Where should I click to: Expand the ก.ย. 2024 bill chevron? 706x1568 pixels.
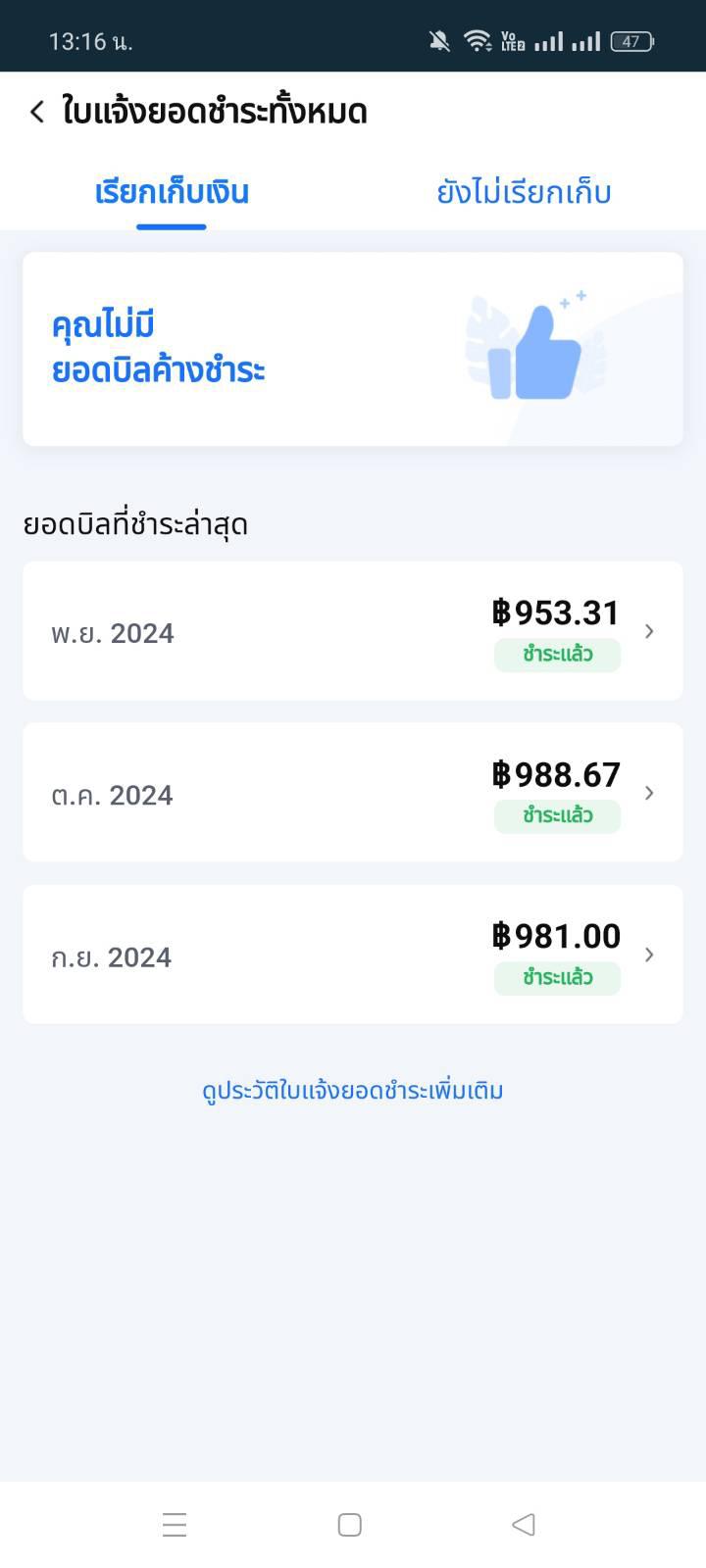(648, 955)
